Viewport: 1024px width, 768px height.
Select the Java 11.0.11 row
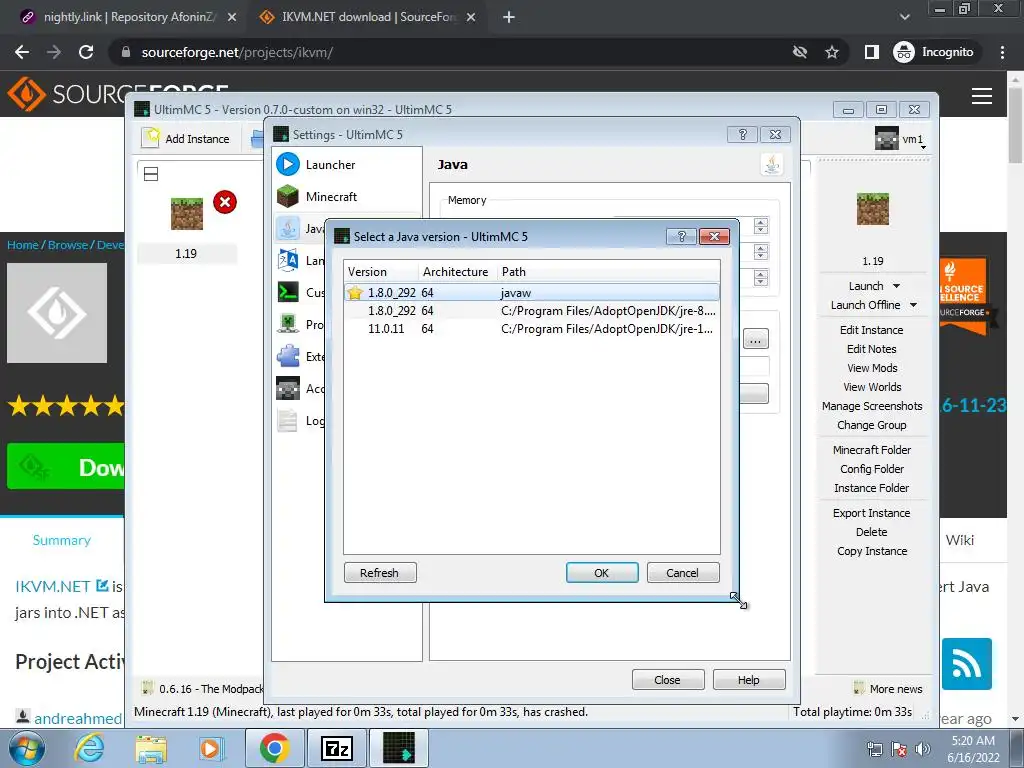(532, 329)
